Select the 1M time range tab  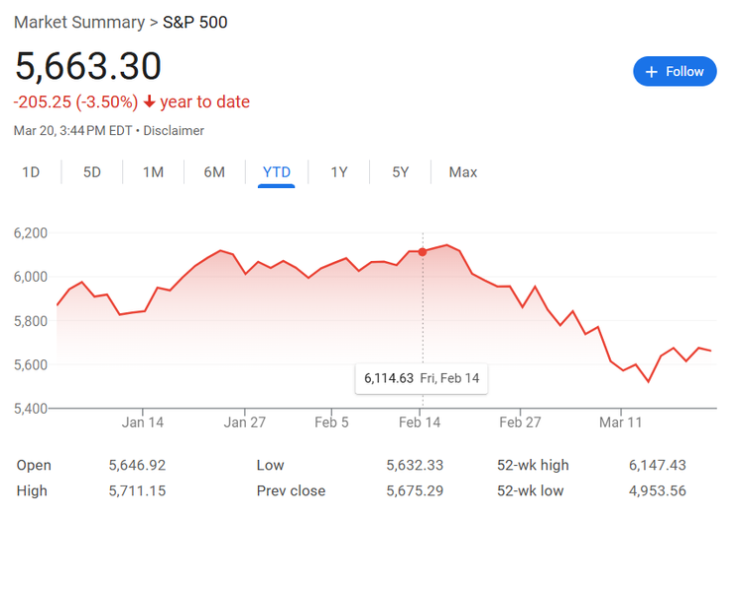[x=153, y=172]
